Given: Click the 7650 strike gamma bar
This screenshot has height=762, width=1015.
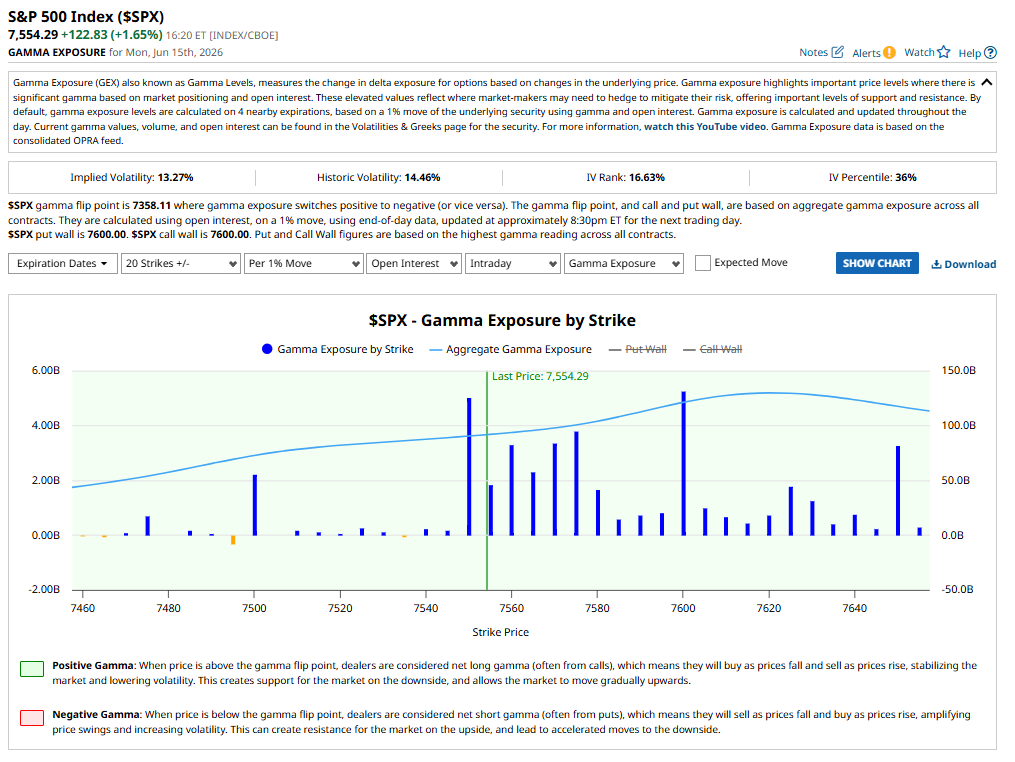Looking at the screenshot, I should pos(898,491).
